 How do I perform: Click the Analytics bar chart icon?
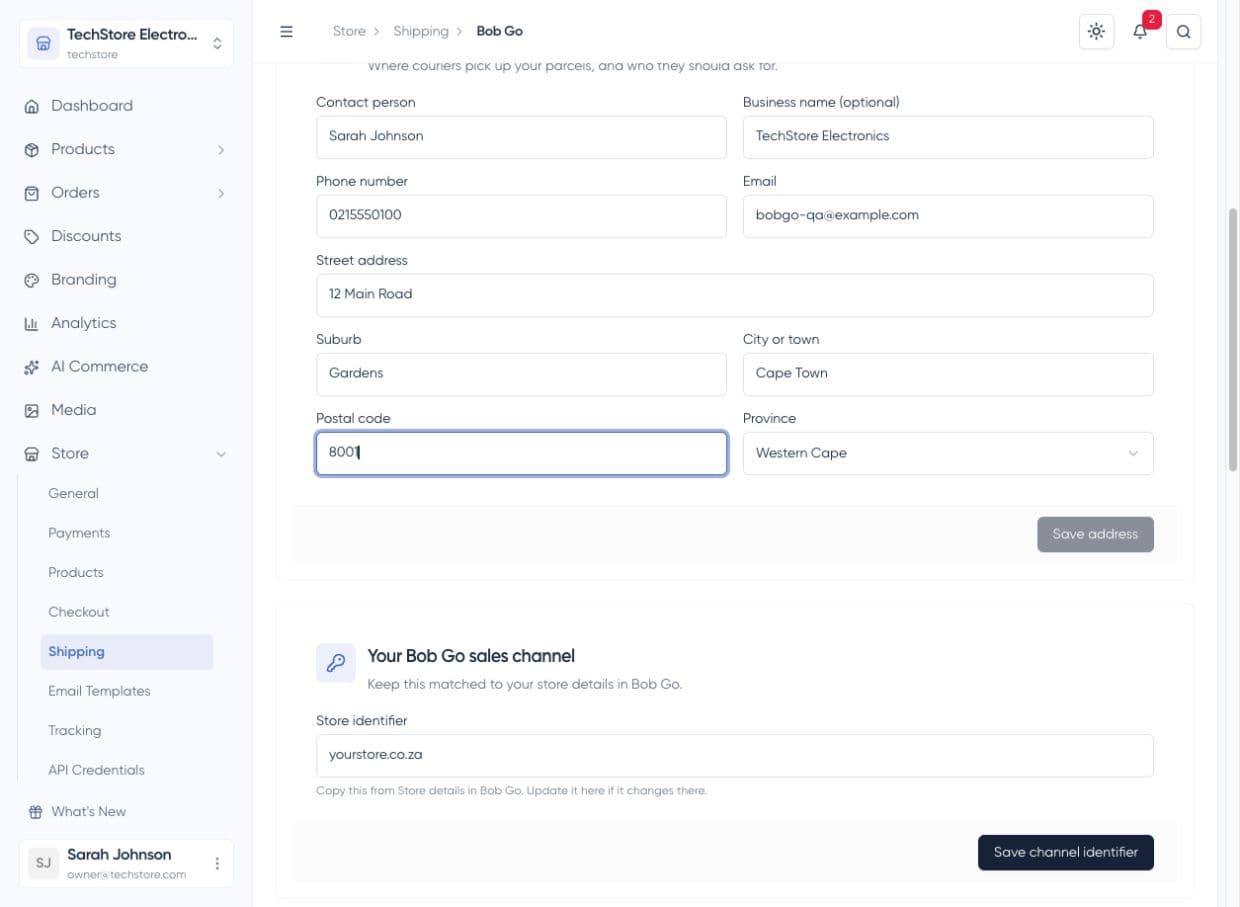pos(32,323)
